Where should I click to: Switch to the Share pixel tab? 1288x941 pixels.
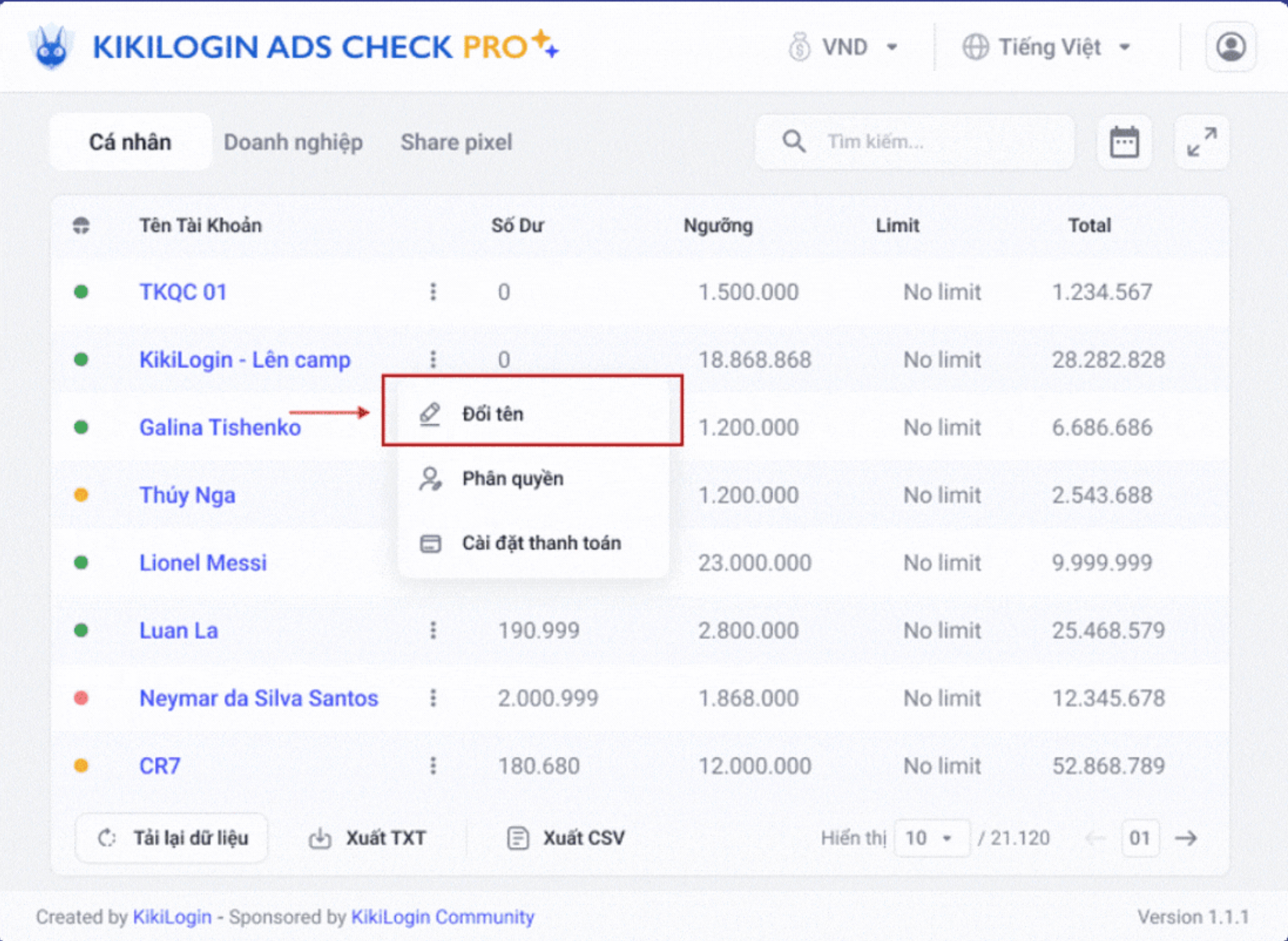[x=456, y=142]
